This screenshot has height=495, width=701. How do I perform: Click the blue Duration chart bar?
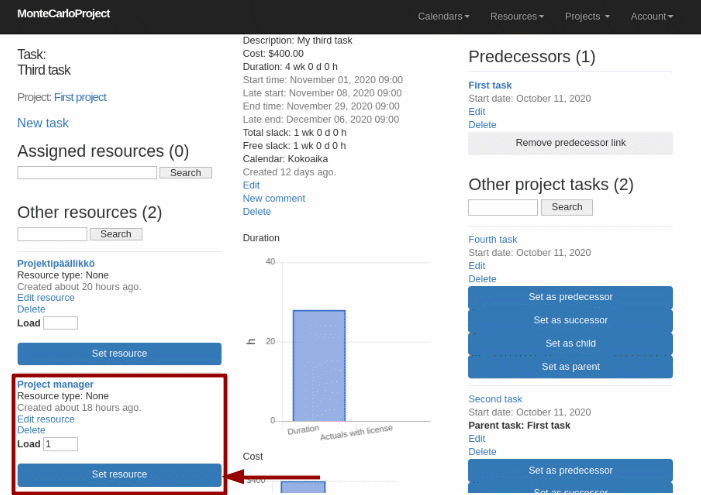(x=319, y=365)
